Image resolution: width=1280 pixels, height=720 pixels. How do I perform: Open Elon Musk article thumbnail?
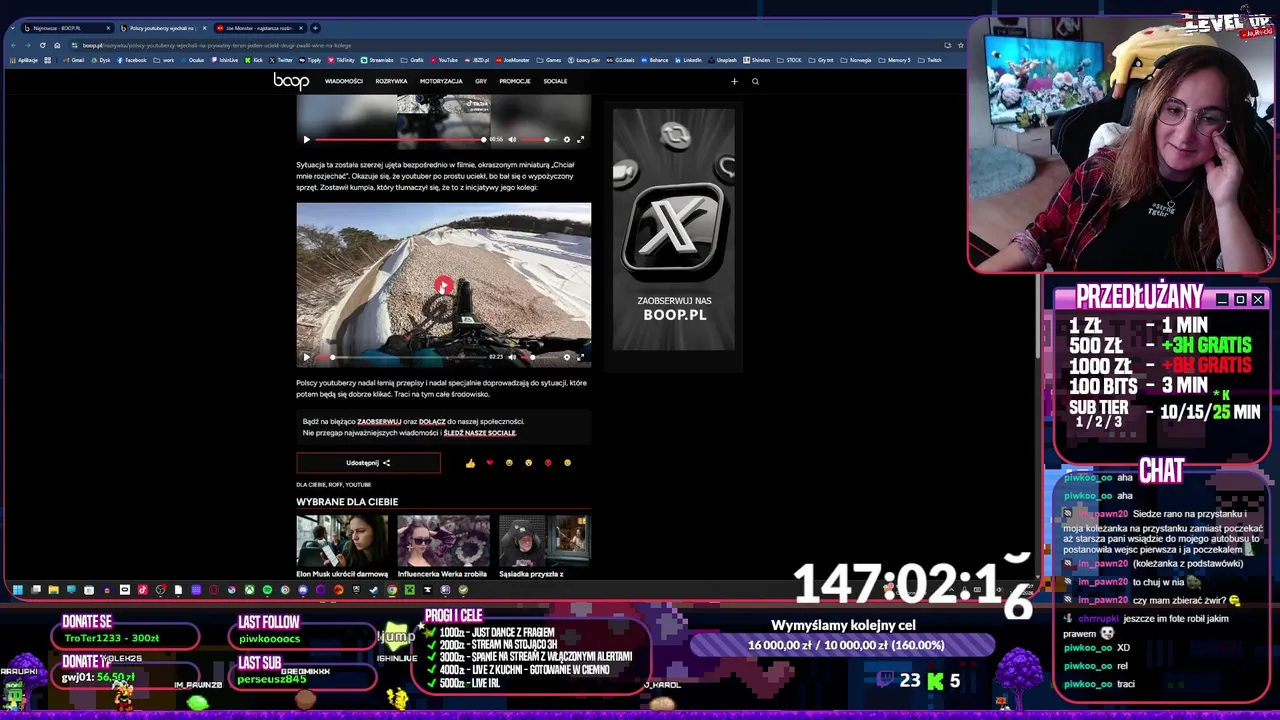click(342, 541)
